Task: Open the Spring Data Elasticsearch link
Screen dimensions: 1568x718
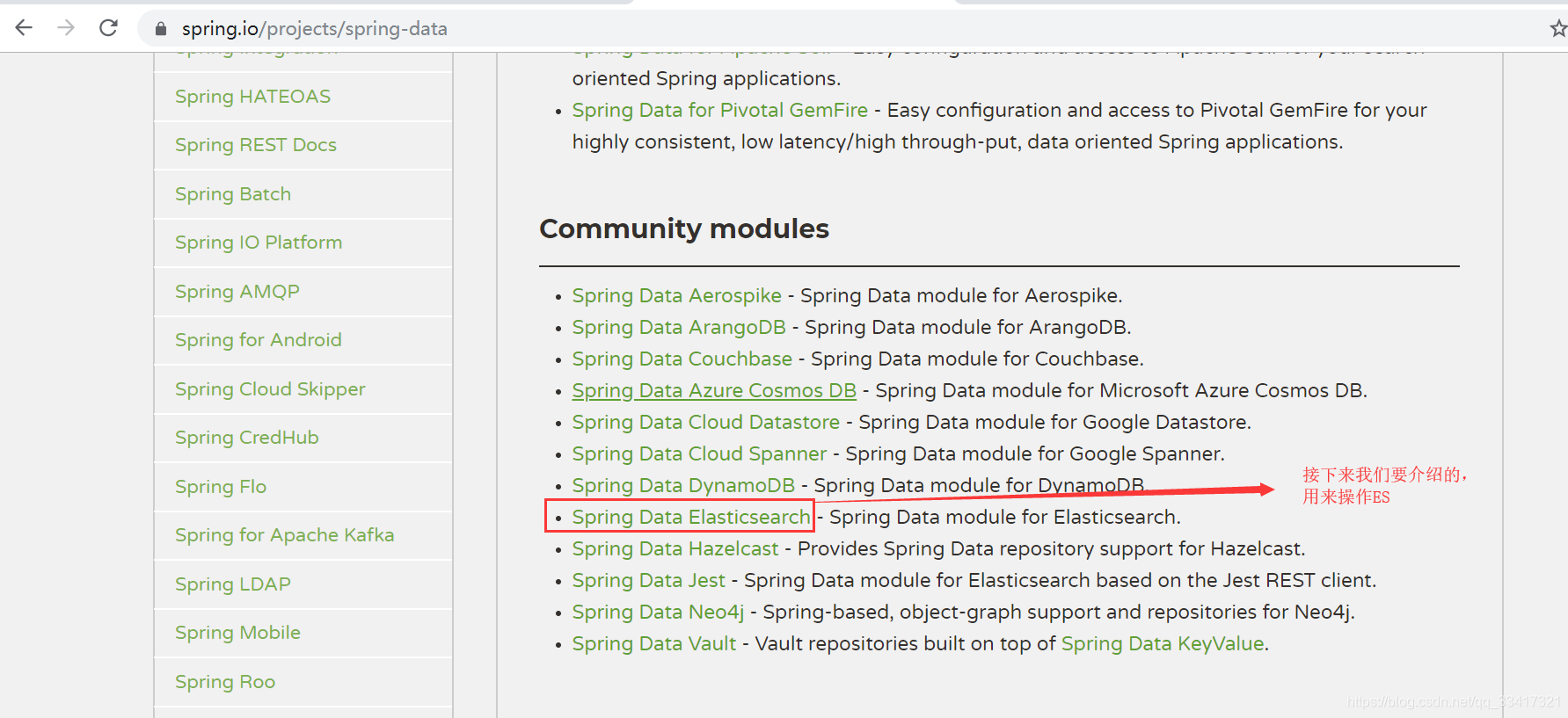Action: pyautogui.click(x=691, y=517)
